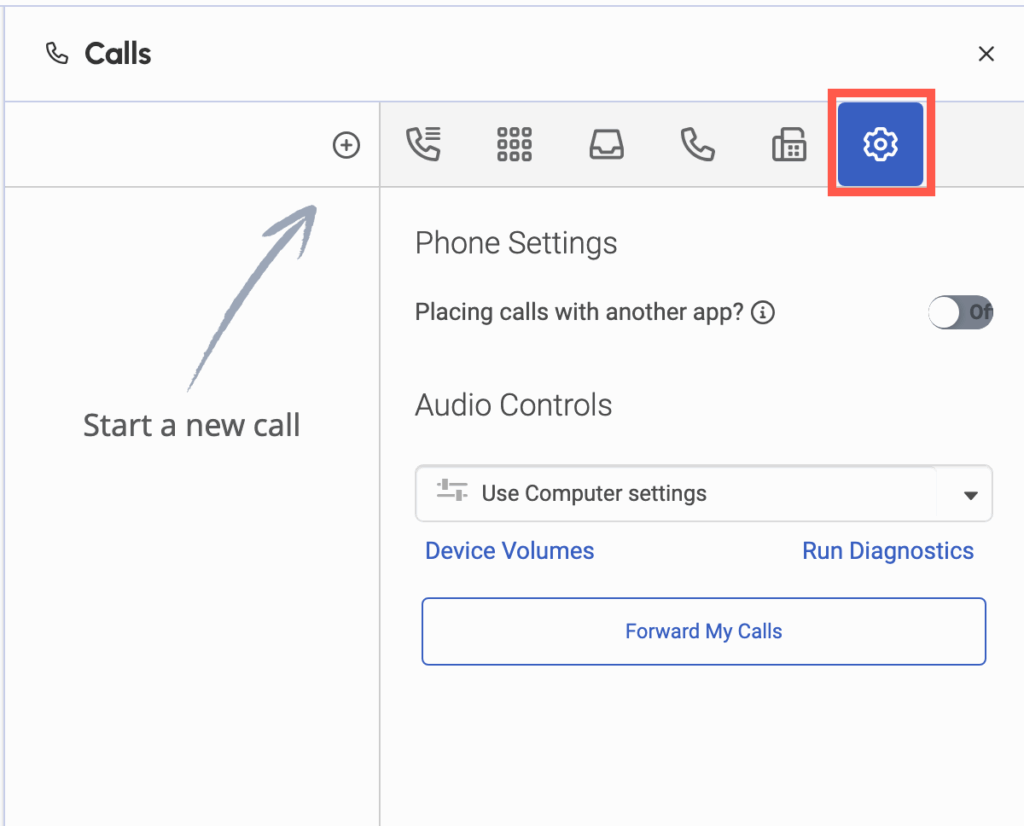Image resolution: width=1024 pixels, height=826 pixels.
Task: Start a new call with the plus icon
Action: [346, 144]
